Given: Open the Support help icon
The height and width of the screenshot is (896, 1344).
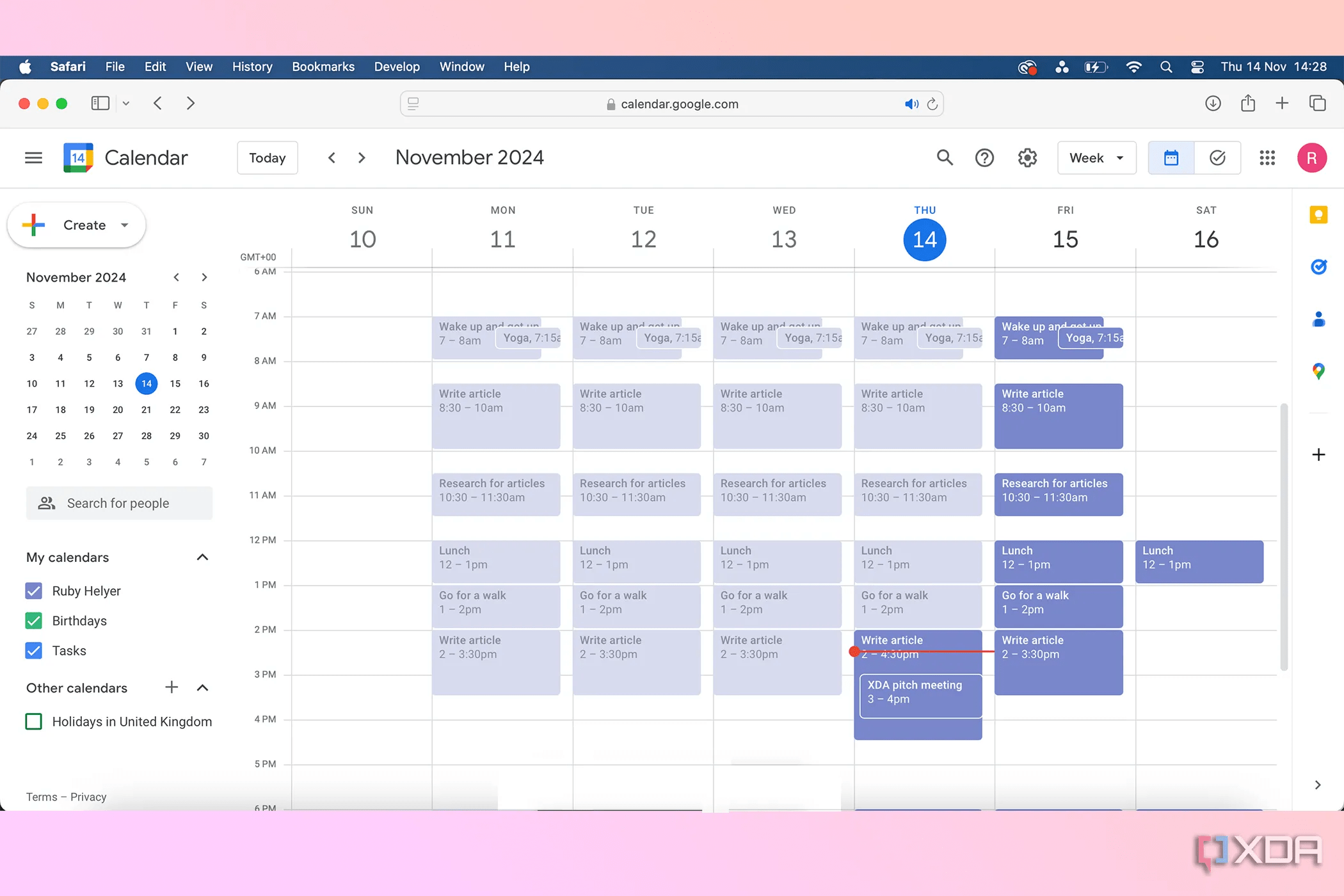Looking at the screenshot, I should pyautogui.click(x=984, y=157).
